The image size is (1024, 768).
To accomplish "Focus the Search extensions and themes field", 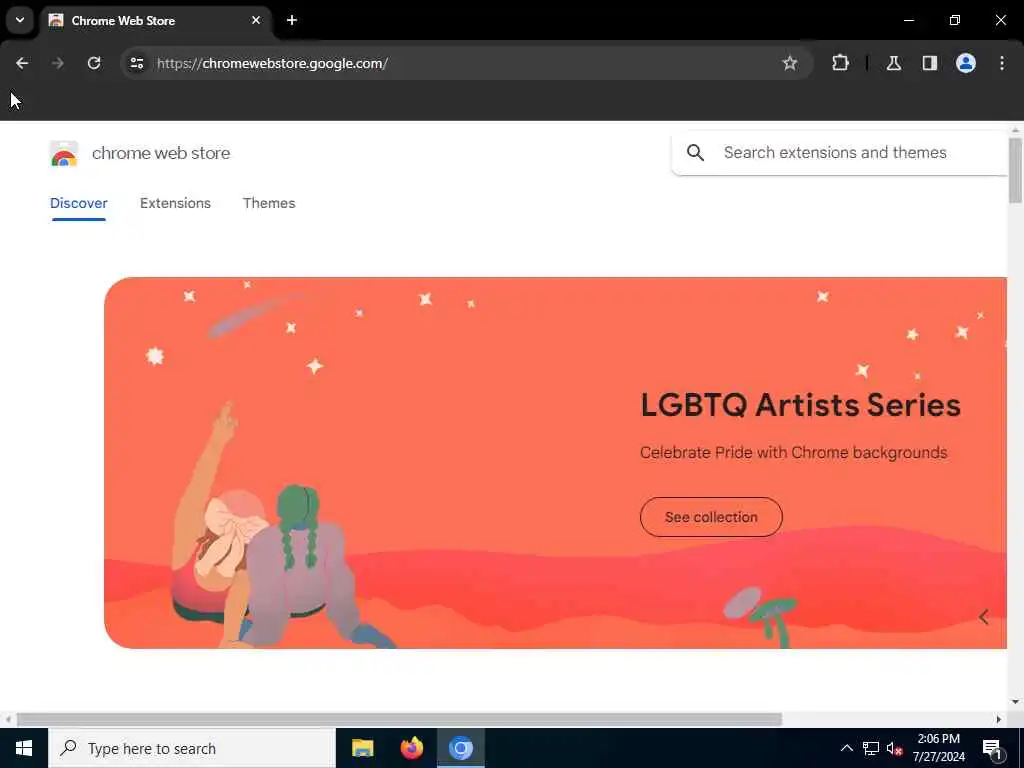I will (839, 153).
